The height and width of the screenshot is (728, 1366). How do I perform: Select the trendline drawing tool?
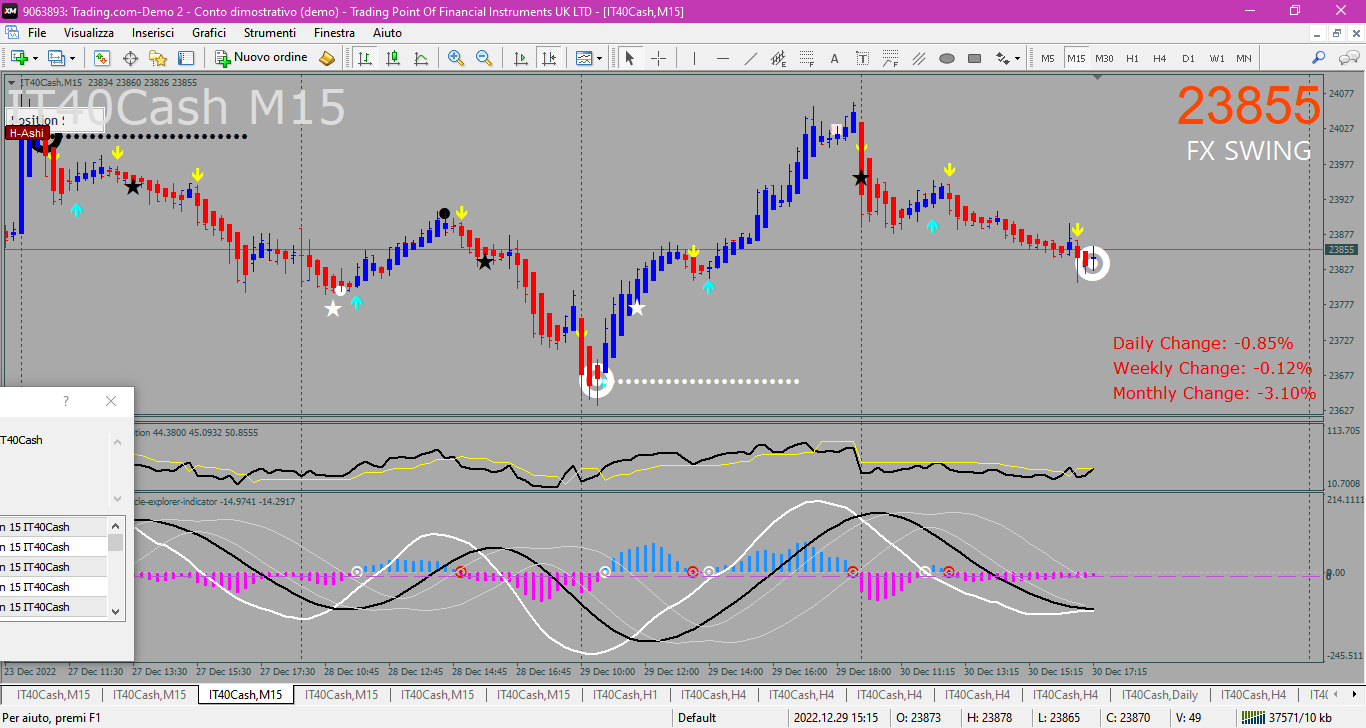click(750, 58)
